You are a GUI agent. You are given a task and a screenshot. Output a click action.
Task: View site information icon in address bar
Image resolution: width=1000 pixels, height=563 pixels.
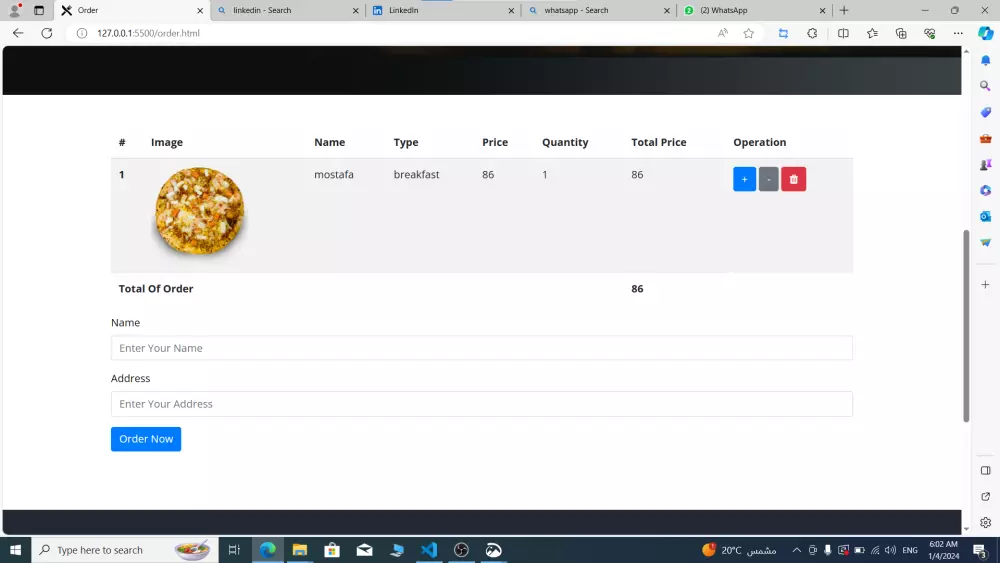coord(82,33)
